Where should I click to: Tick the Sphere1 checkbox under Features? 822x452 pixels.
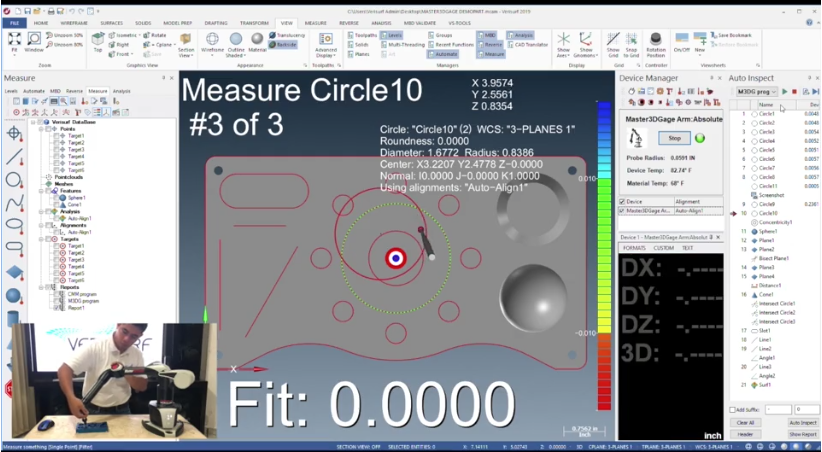pyautogui.click(x=56, y=198)
